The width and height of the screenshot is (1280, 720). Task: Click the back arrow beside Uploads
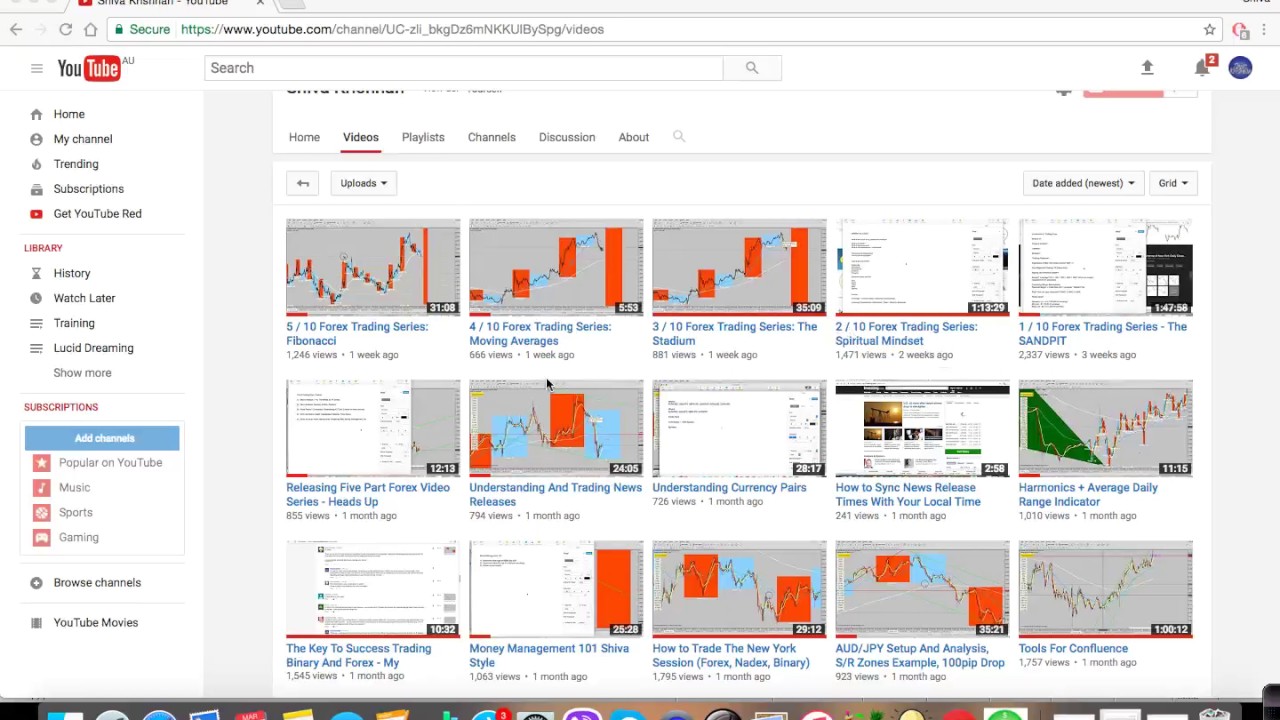click(303, 183)
